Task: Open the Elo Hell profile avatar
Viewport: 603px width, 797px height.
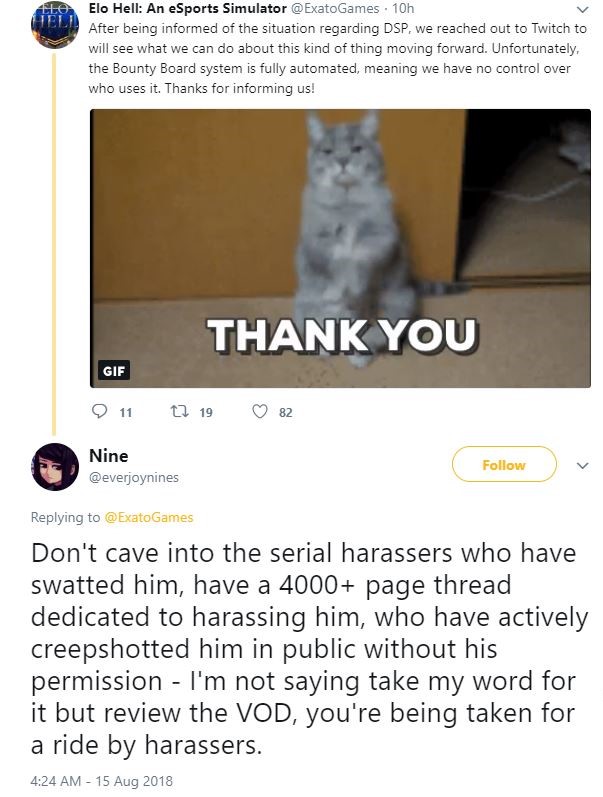Action: pyautogui.click(x=55, y=24)
